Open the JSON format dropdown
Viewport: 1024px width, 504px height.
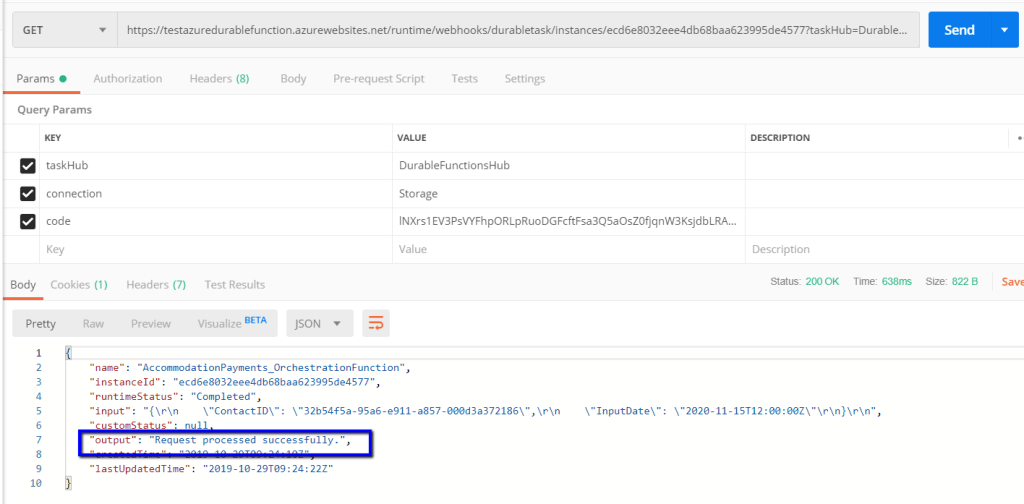319,323
